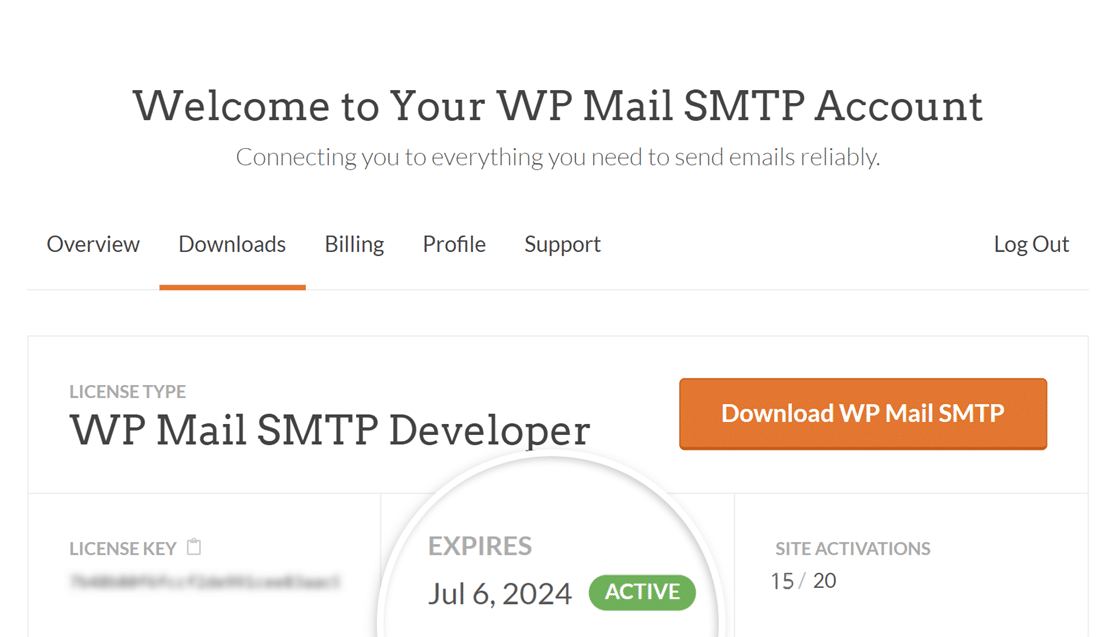Click the Connecting you to everything subtitle

coord(558,157)
